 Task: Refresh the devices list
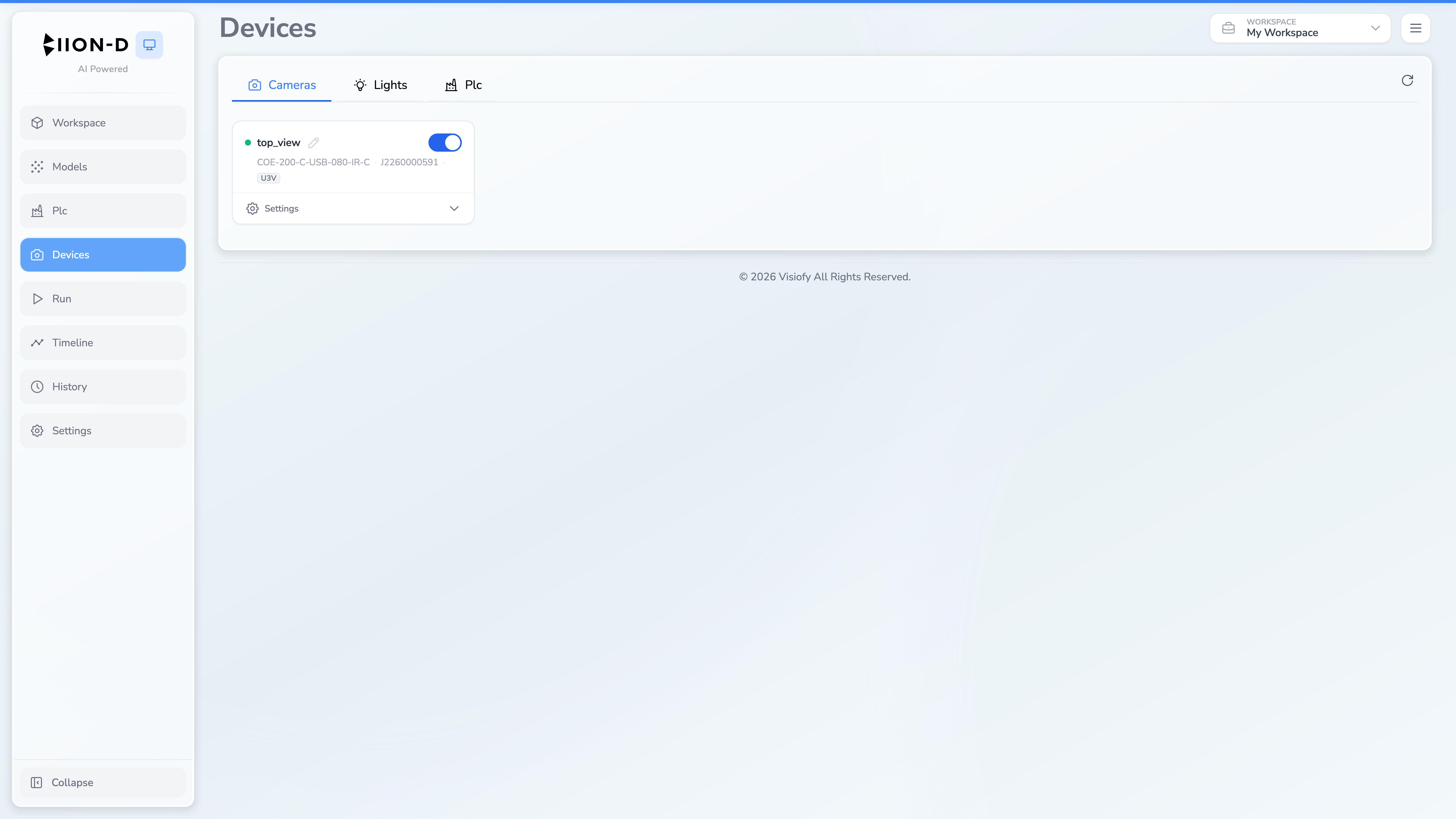[x=1407, y=80]
